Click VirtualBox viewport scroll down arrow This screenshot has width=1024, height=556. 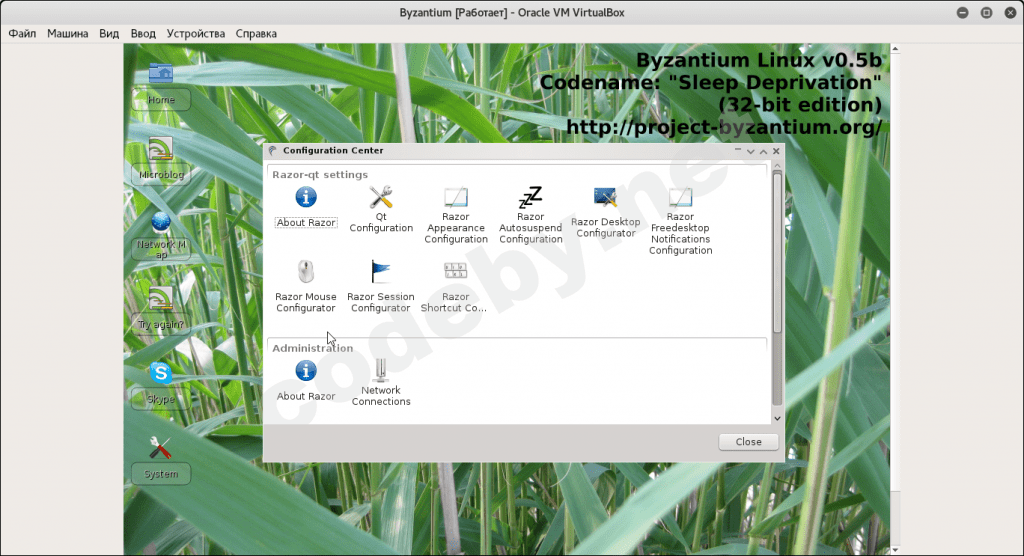(x=895, y=550)
